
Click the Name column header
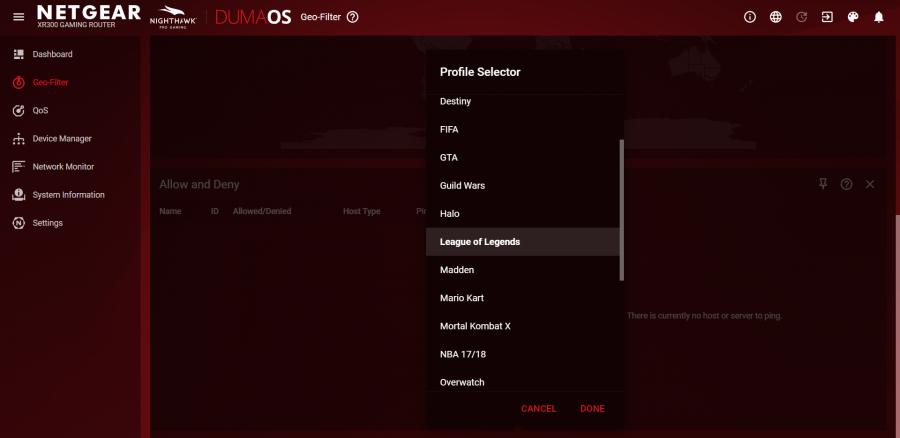(x=170, y=211)
